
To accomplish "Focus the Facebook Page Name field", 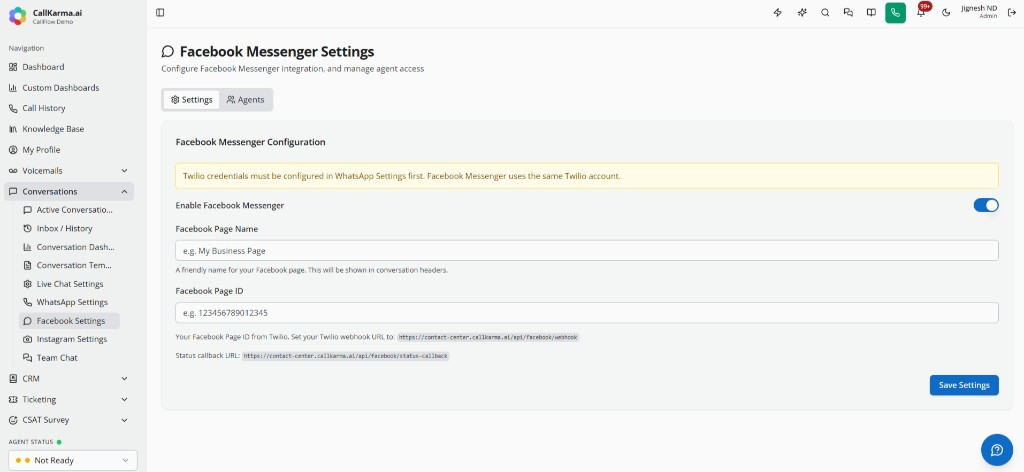I will (586, 251).
